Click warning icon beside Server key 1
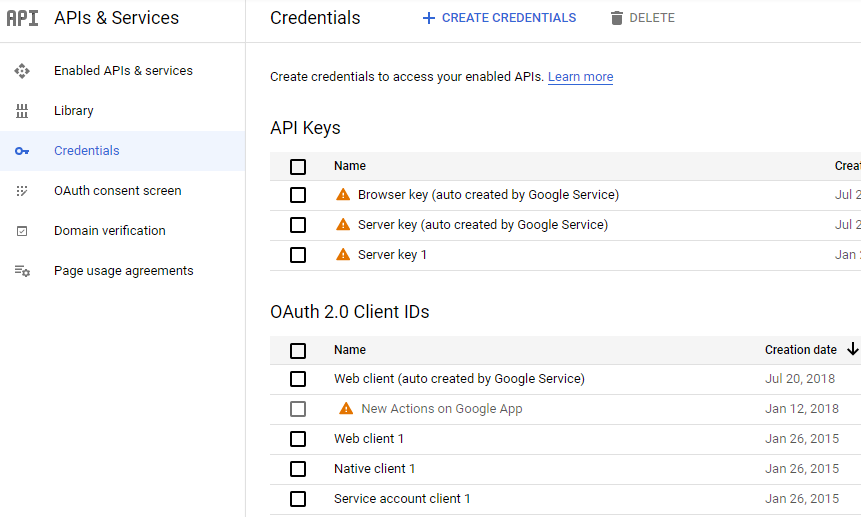 pyautogui.click(x=344, y=255)
